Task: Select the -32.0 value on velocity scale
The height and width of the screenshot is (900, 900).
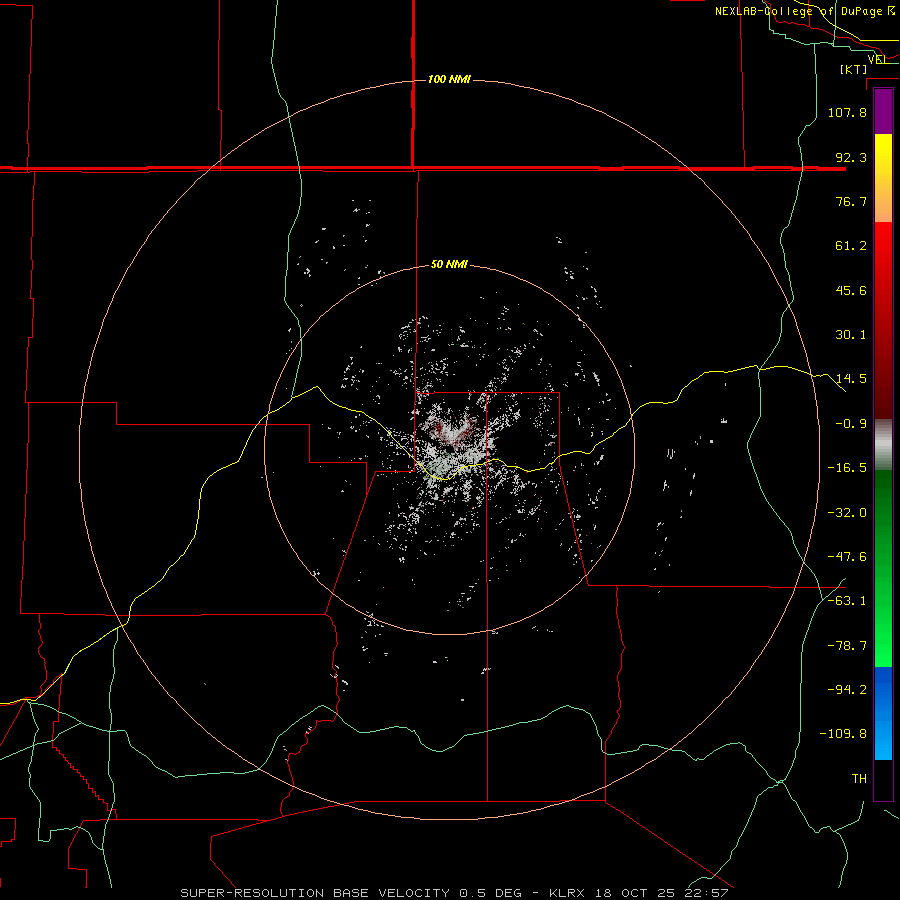Action: click(847, 513)
